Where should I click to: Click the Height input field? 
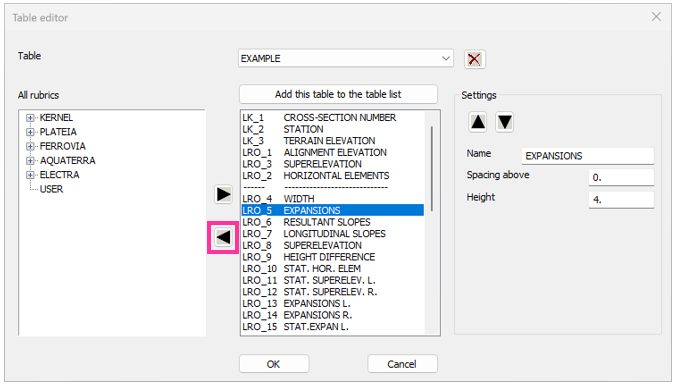621,200
